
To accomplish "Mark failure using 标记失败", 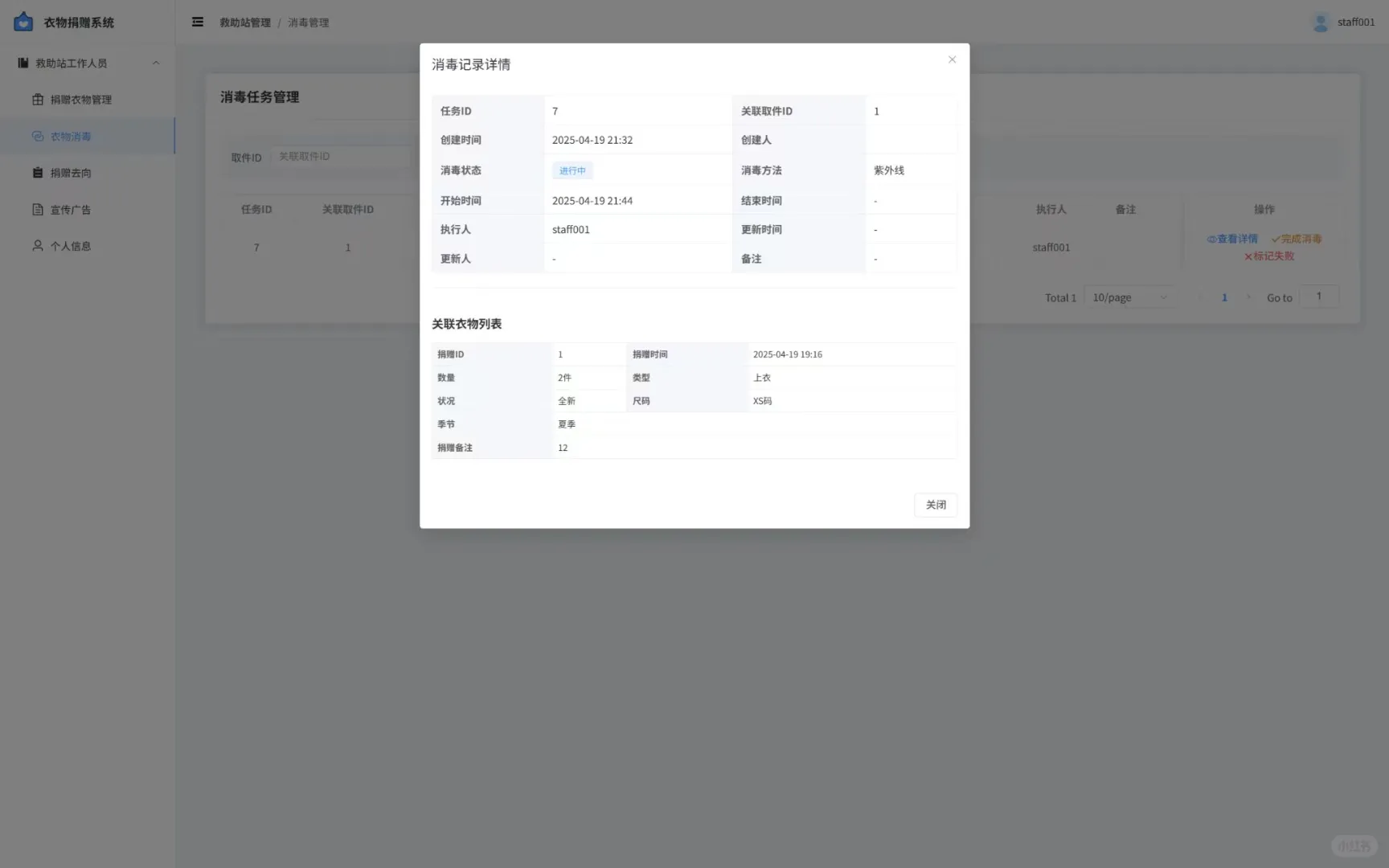I will (1268, 256).
